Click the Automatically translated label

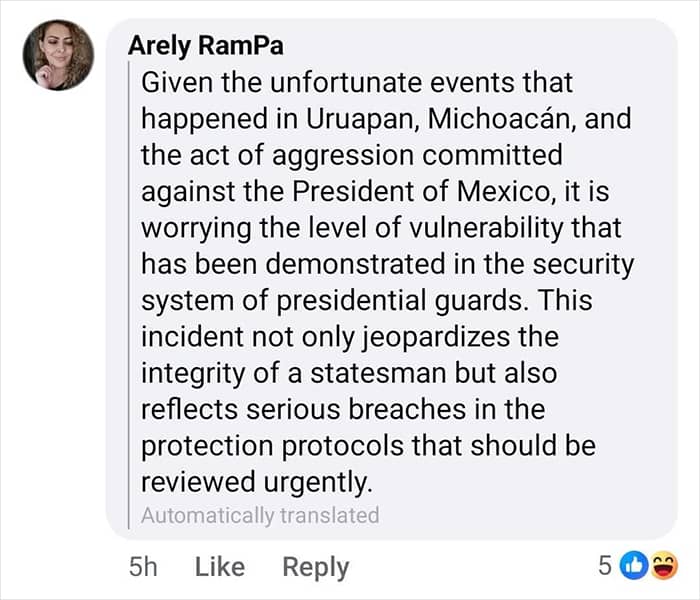point(260,516)
